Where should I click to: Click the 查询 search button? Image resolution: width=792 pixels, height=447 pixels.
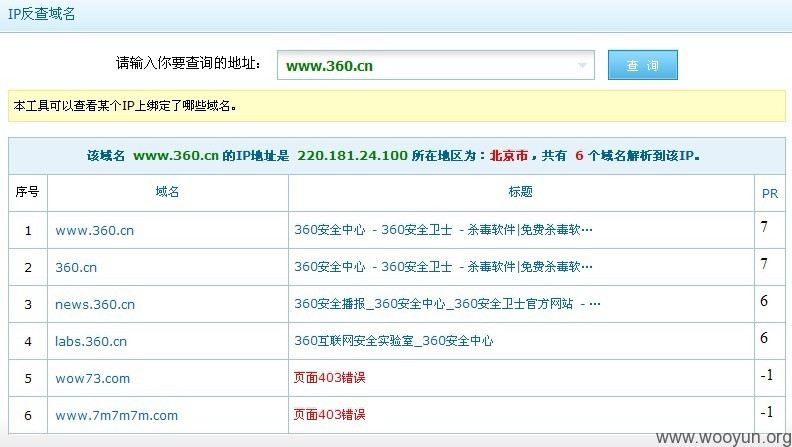(642, 65)
